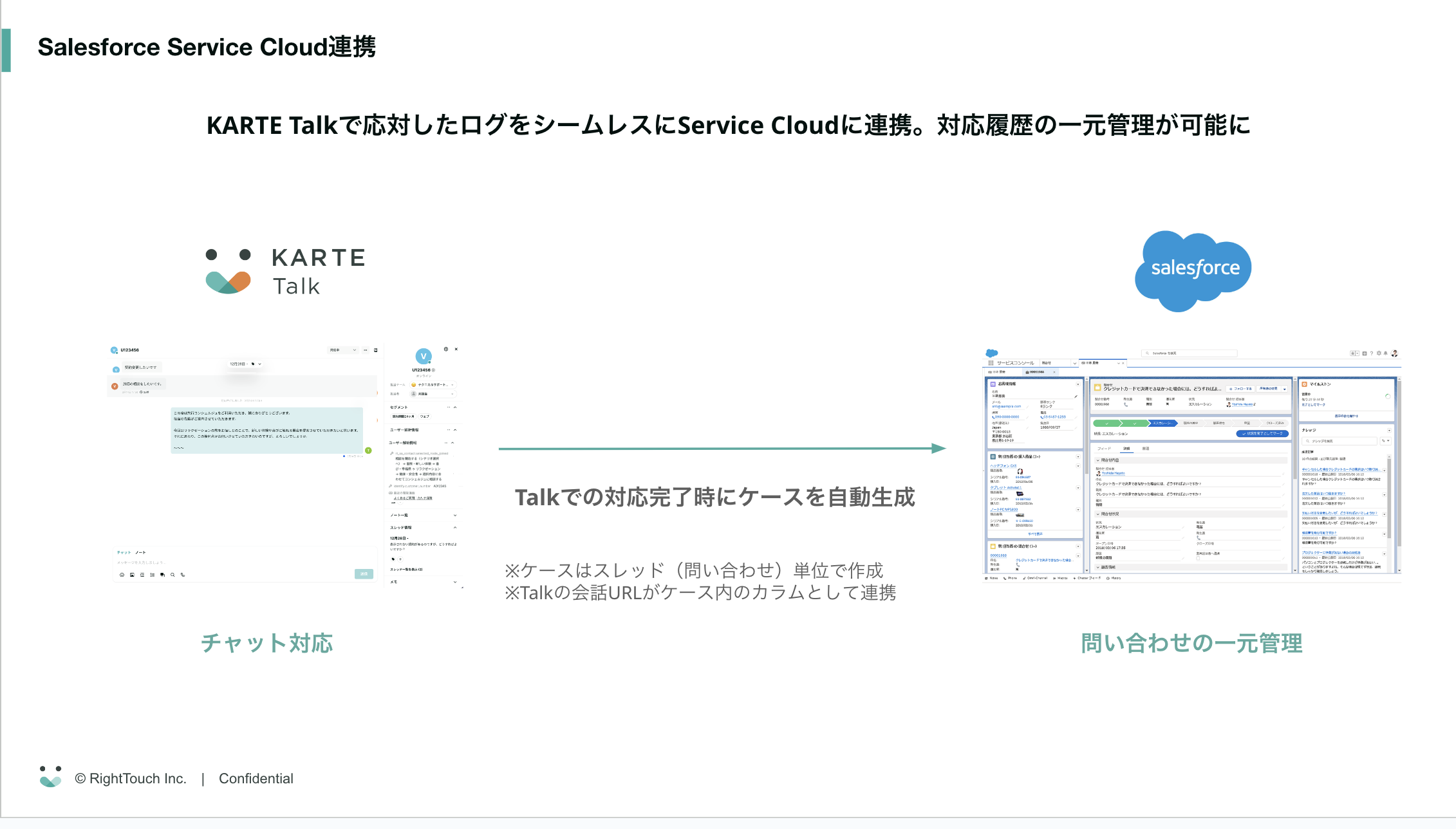Click the Yoshida Hayato owner link in case header
Image resolution: width=1456 pixels, height=829 pixels.
[x=1242, y=404]
